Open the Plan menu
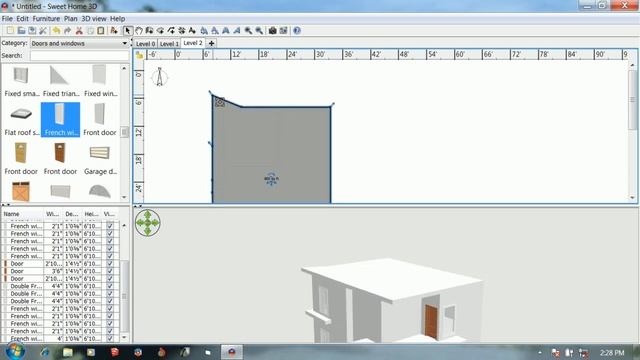The width and height of the screenshot is (640, 360). click(x=70, y=19)
